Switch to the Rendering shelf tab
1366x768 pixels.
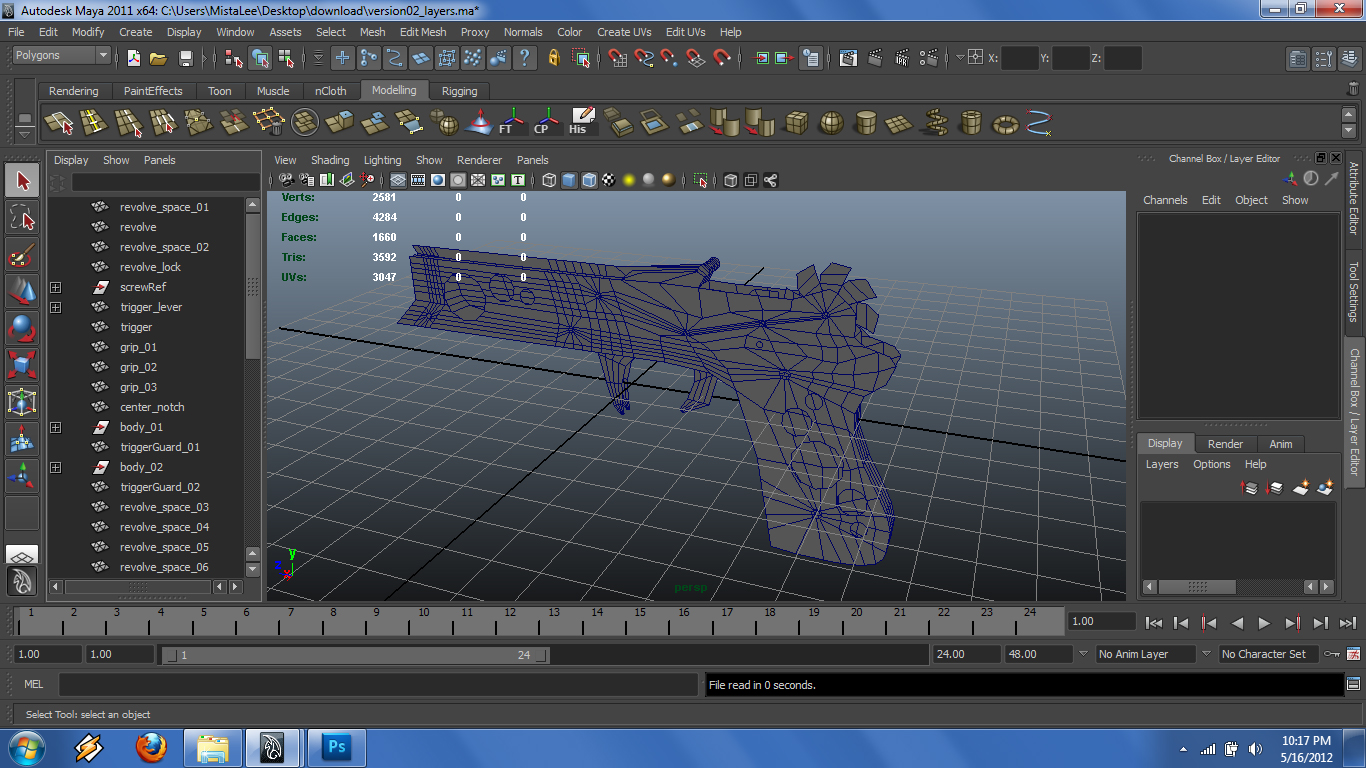[x=73, y=91]
